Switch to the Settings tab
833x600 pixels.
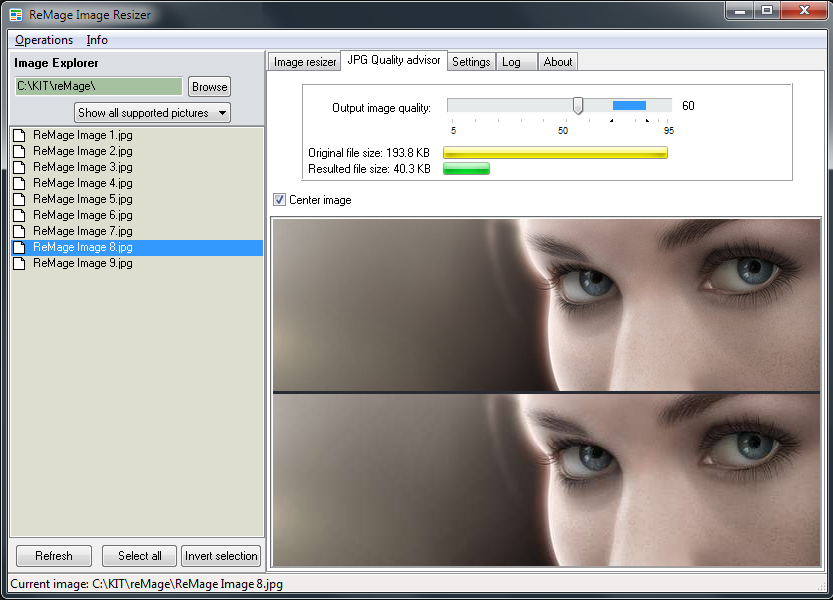[471, 61]
